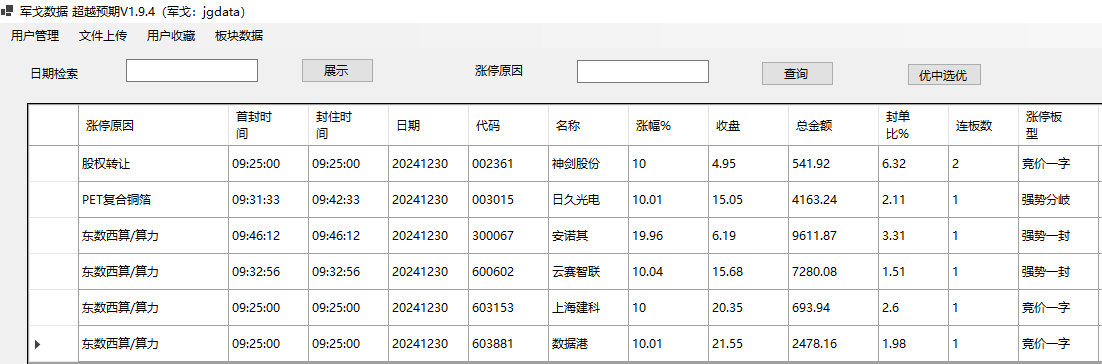Sort by 封单比% column header

(x=913, y=125)
